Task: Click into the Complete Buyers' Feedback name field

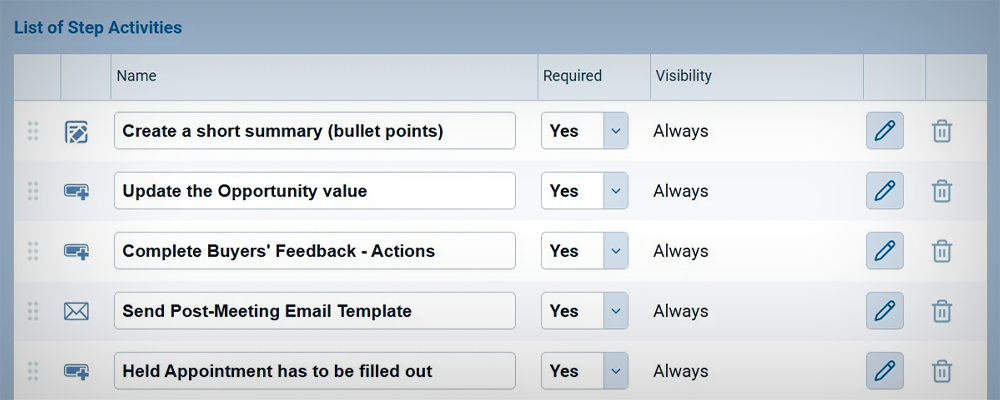Action: pos(315,251)
